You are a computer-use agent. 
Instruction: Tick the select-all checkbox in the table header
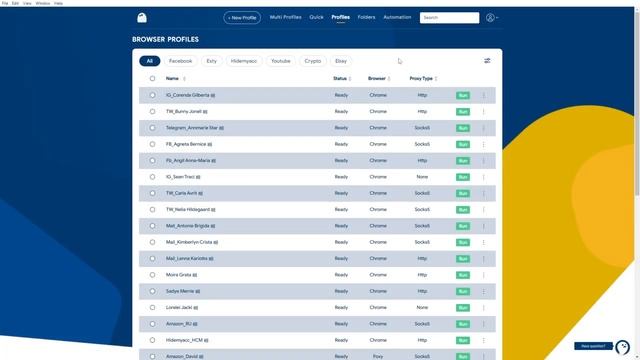(152, 78)
